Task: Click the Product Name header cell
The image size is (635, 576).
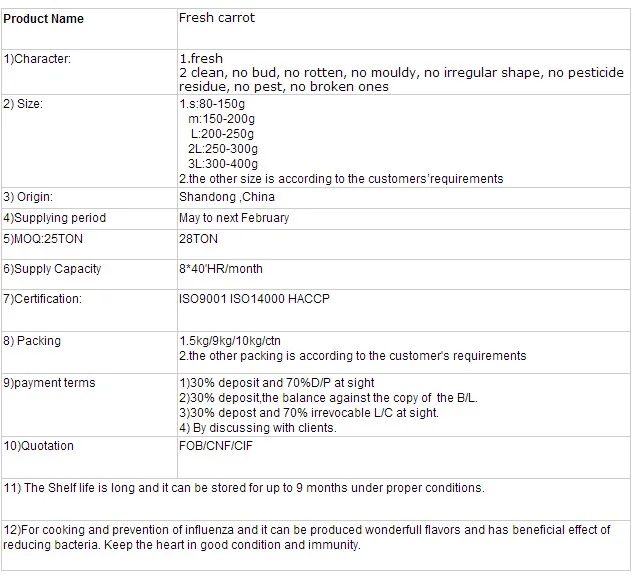Action: pyautogui.click(x=44, y=19)
